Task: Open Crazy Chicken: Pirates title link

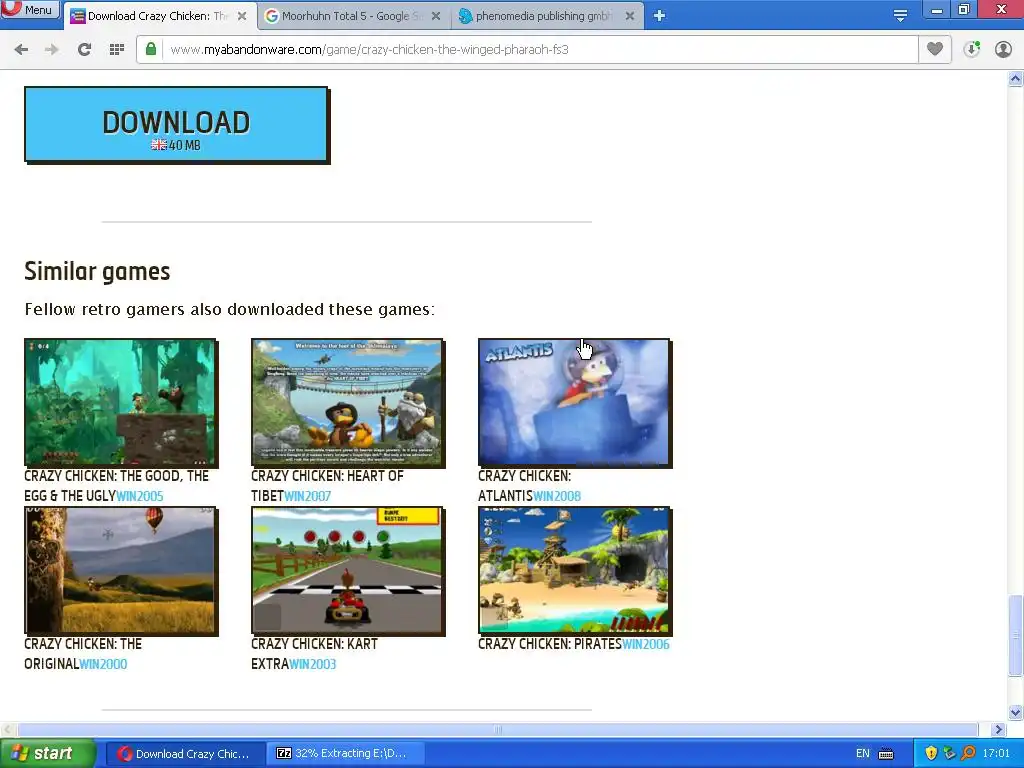Action: coord(550,644)
